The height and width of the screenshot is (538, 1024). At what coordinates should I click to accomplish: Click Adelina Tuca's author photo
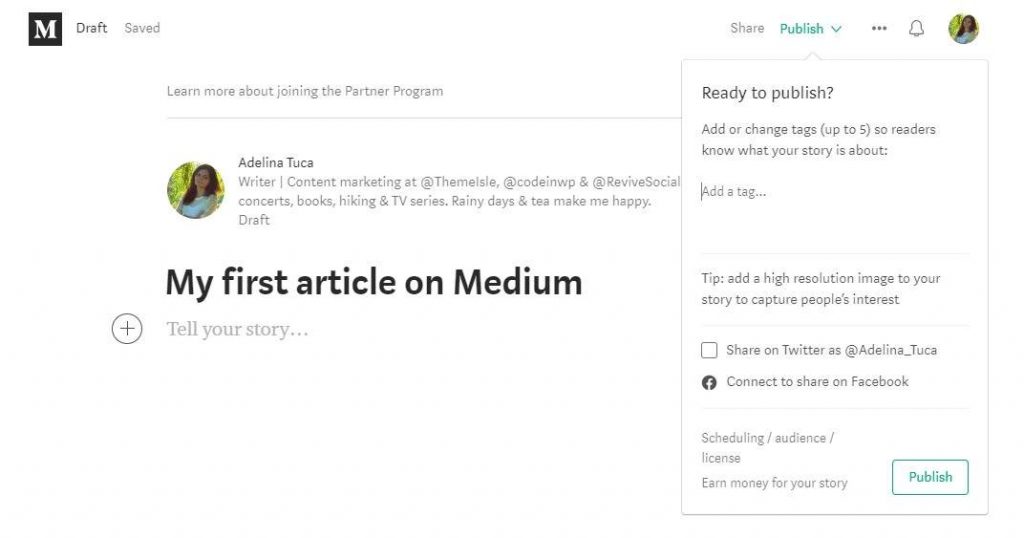coord(196,190)
